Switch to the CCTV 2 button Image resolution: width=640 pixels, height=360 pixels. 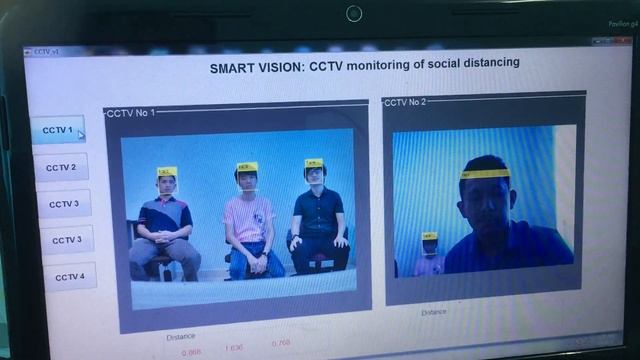pos(61,167)
